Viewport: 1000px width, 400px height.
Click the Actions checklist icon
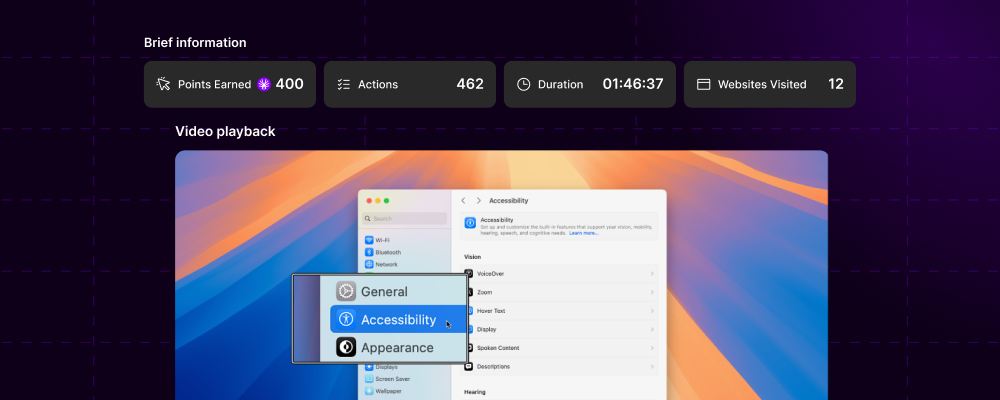coord(344,84)
